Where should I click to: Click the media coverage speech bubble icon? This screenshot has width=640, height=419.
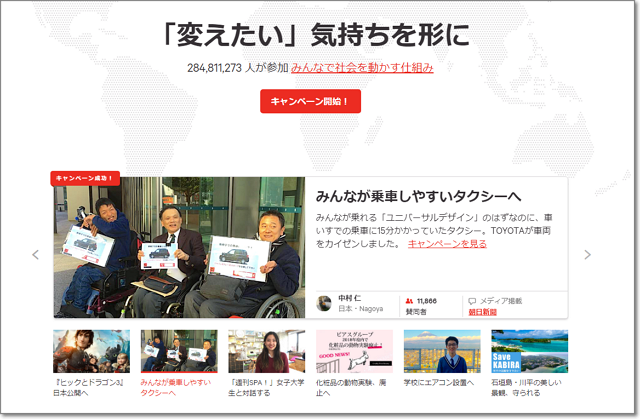[472, 300]
